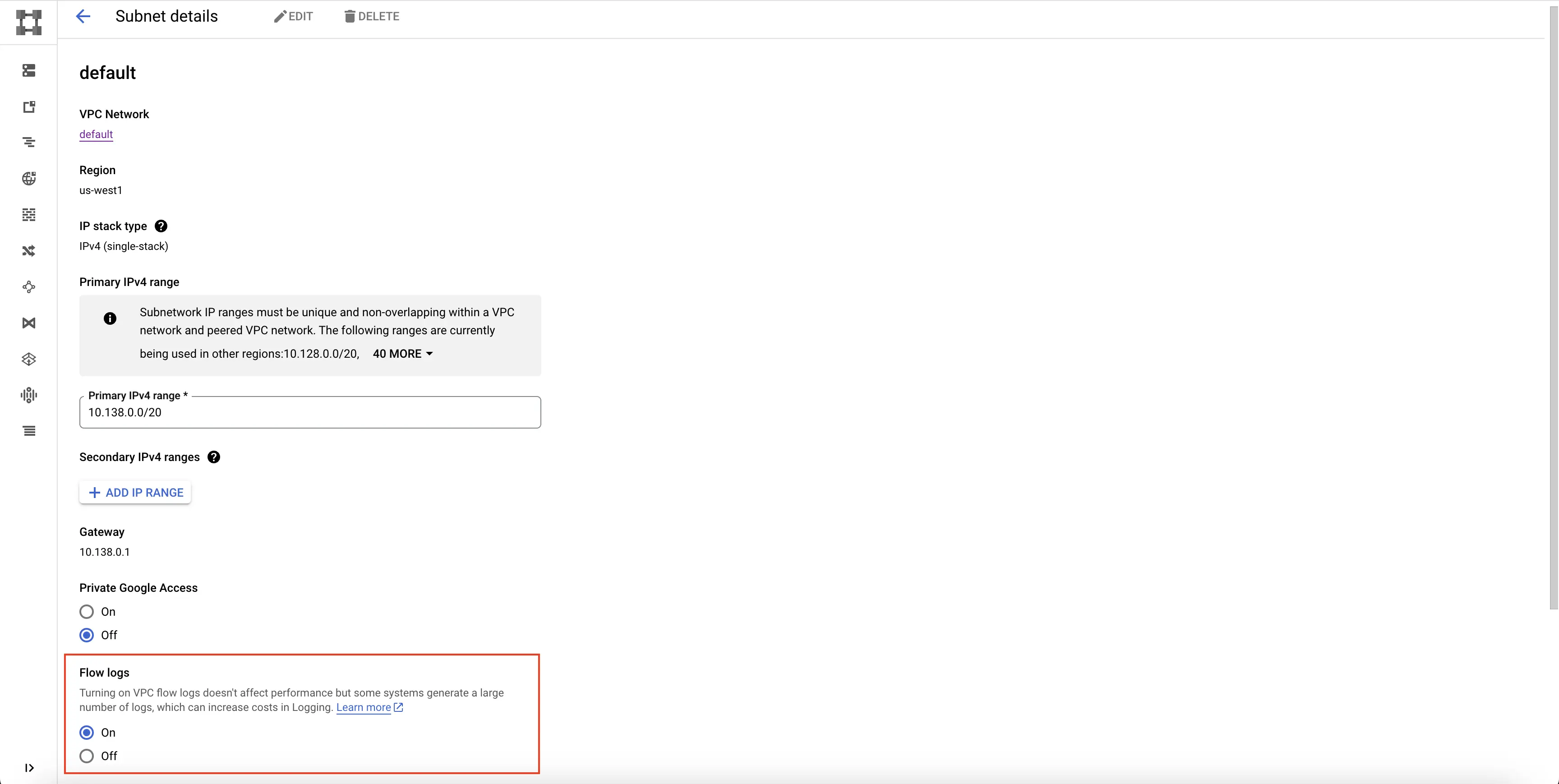Click the globe/network icon in sidebar

(28, 179)
